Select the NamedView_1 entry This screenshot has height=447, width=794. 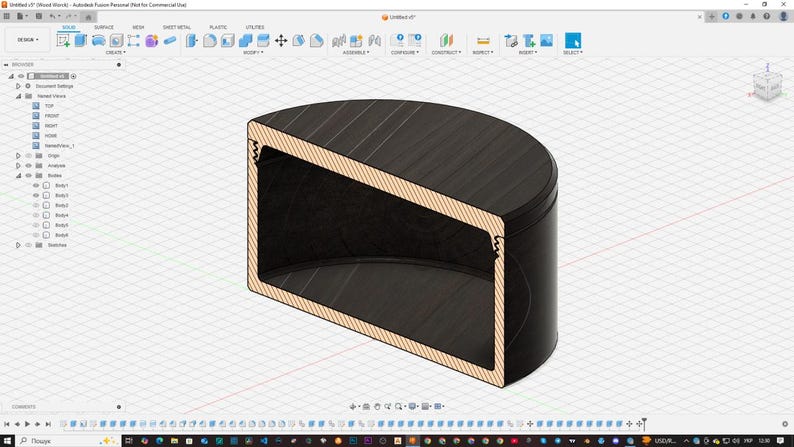(59, 146)
